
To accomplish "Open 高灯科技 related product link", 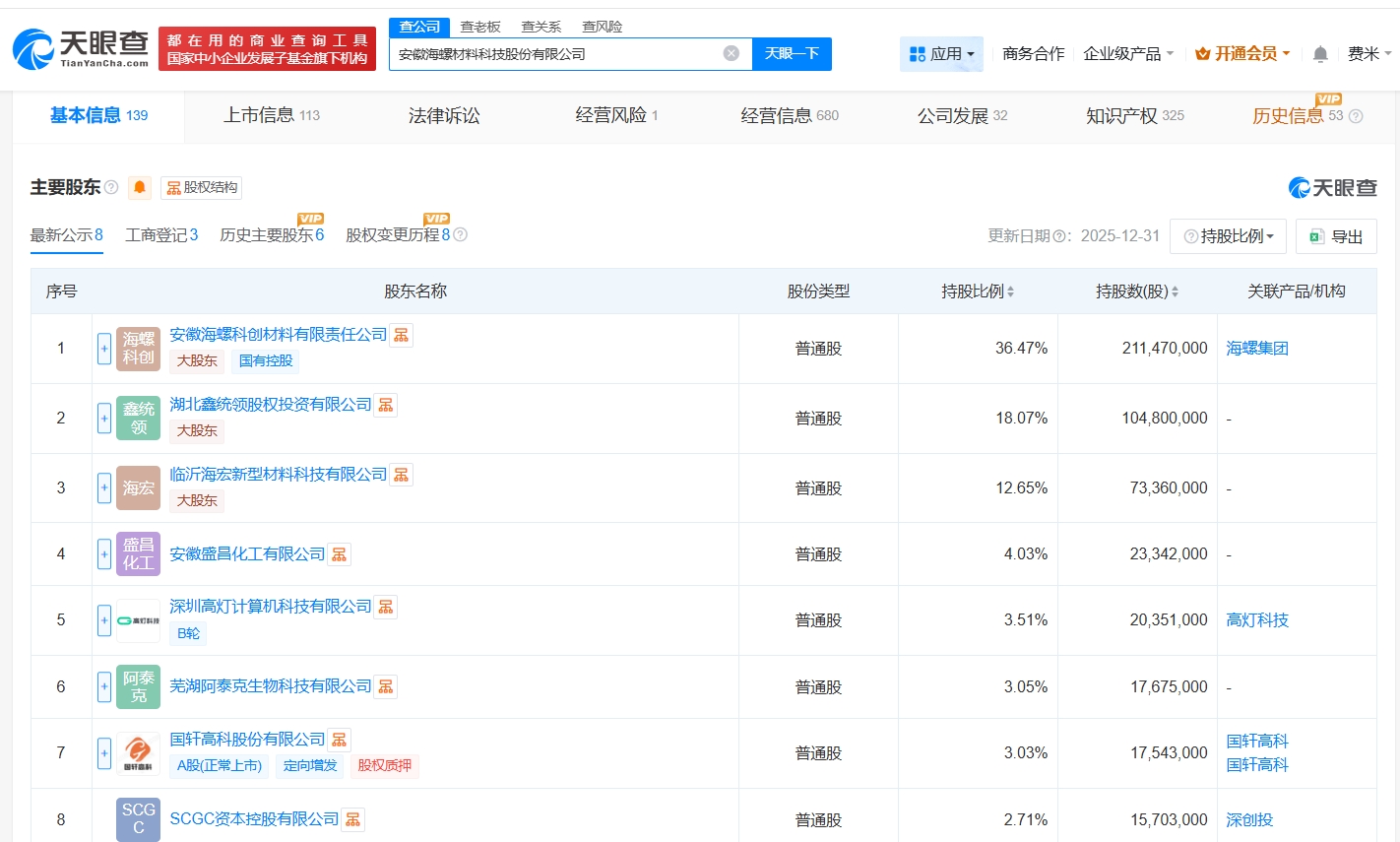I will pyautogui.click(x=1257, y=620).
